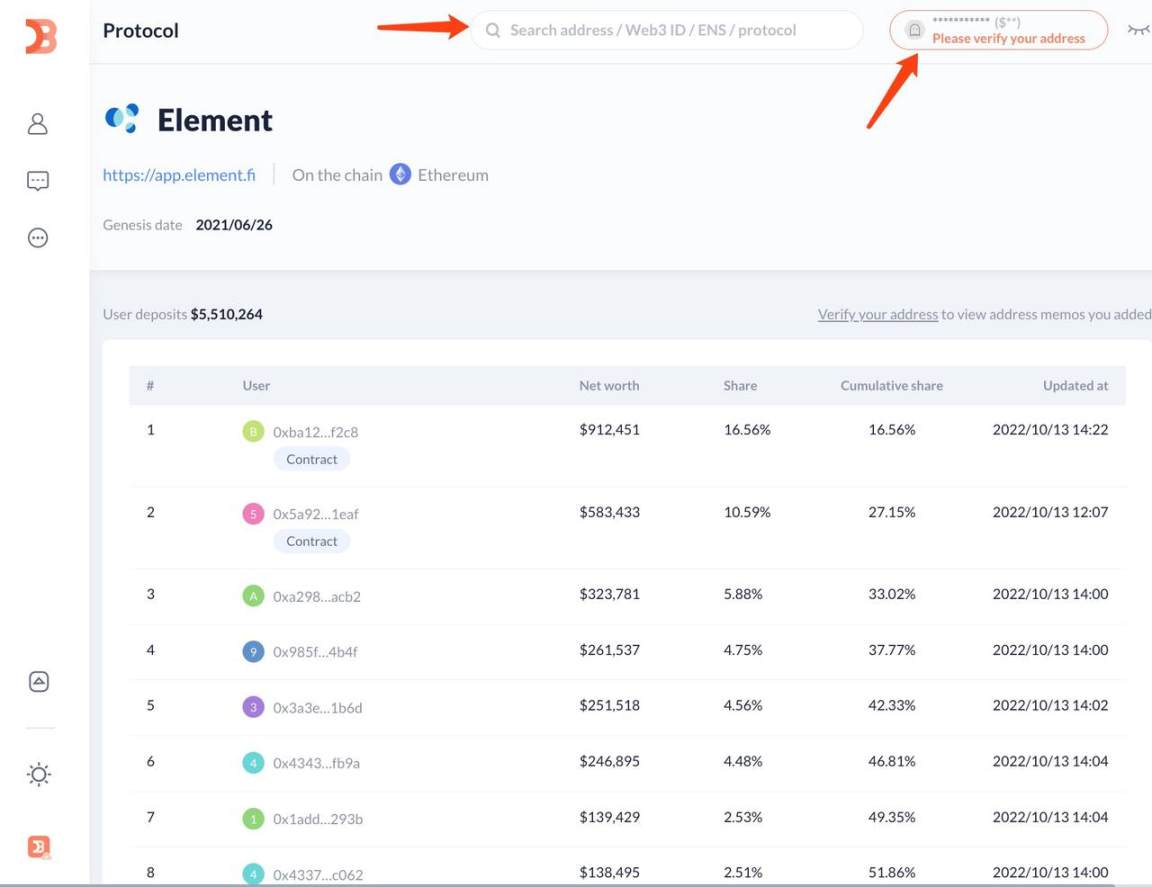Viewport: 1152px width, 887px height.
Task: Click user deposits total $5,510,264
Action: click(226, 315)
